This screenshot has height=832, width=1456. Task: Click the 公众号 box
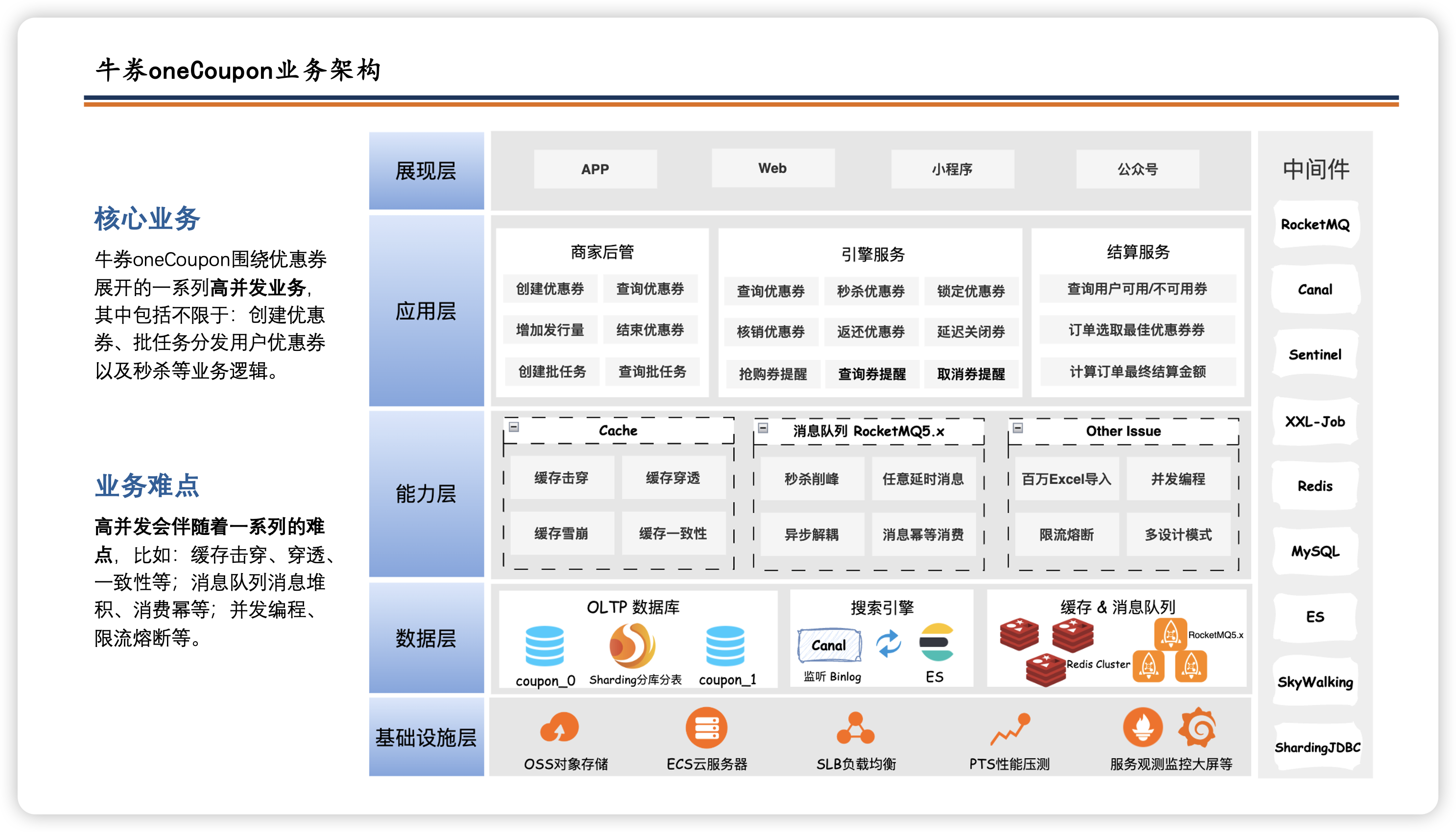(x=1138, y=169)
